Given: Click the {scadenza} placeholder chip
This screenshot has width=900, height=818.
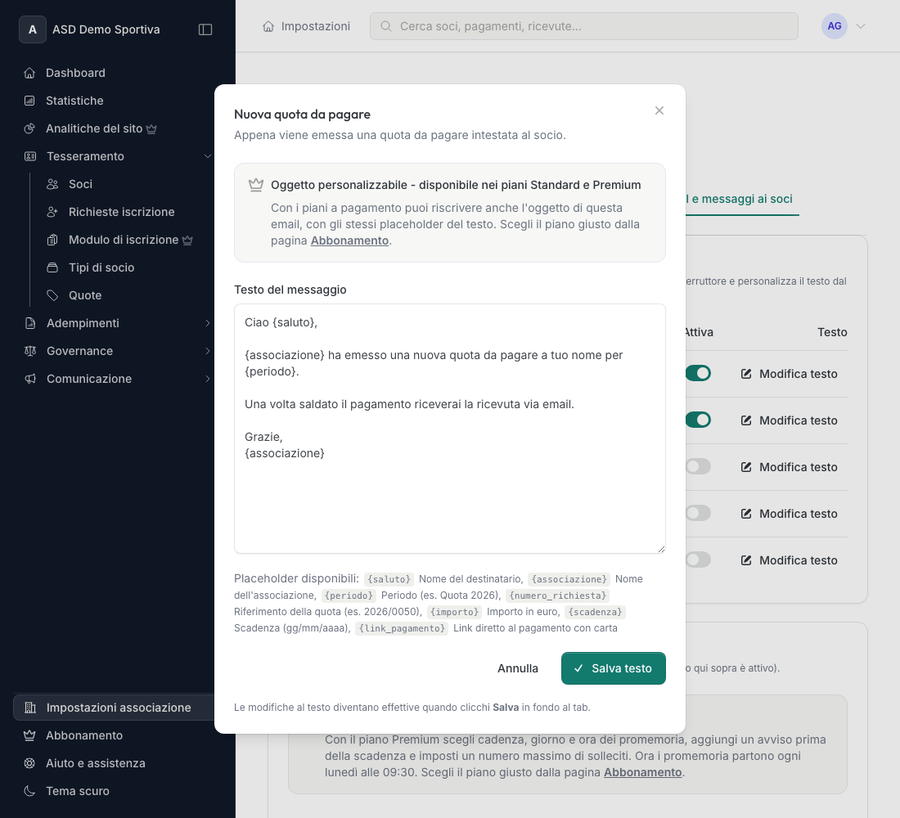Looking at the screenshot, I should click(595, 612).
